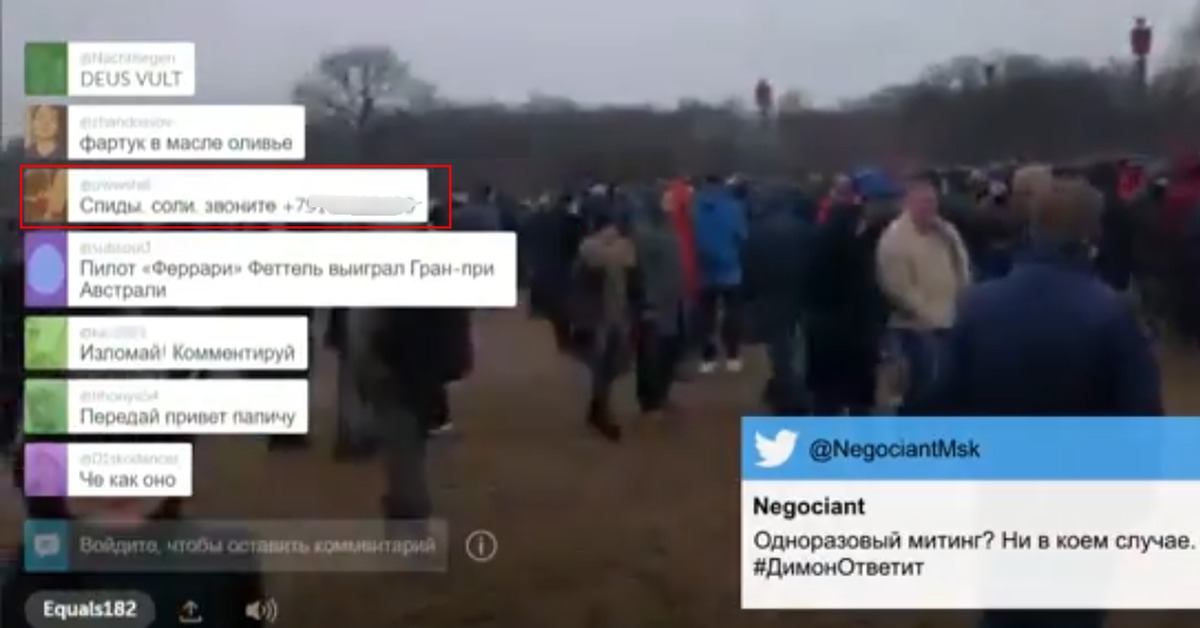Click the Negociant tweet author name

point(809,506)
